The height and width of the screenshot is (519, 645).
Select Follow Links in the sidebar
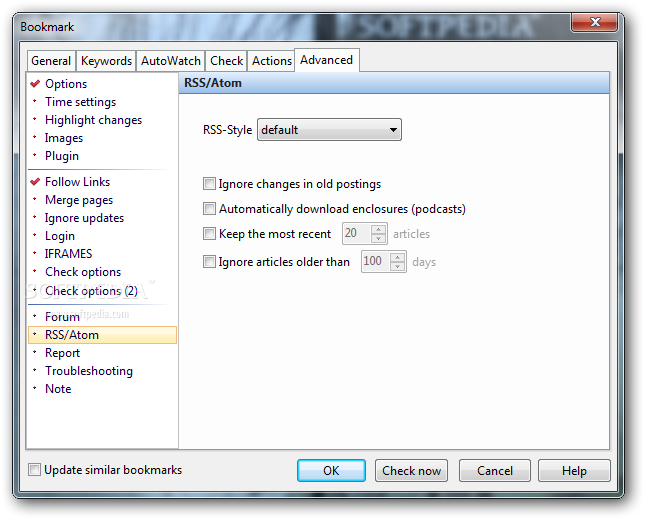click(x=77, y=182)
